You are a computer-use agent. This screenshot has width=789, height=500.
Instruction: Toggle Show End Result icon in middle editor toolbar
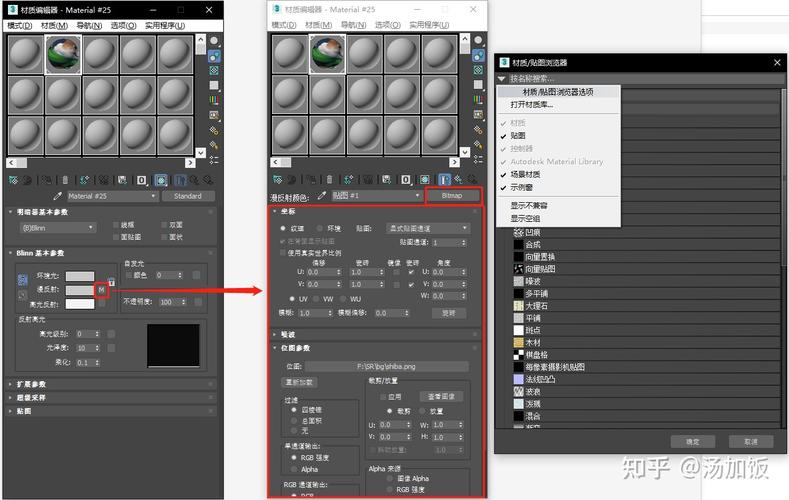click(444, 180)
